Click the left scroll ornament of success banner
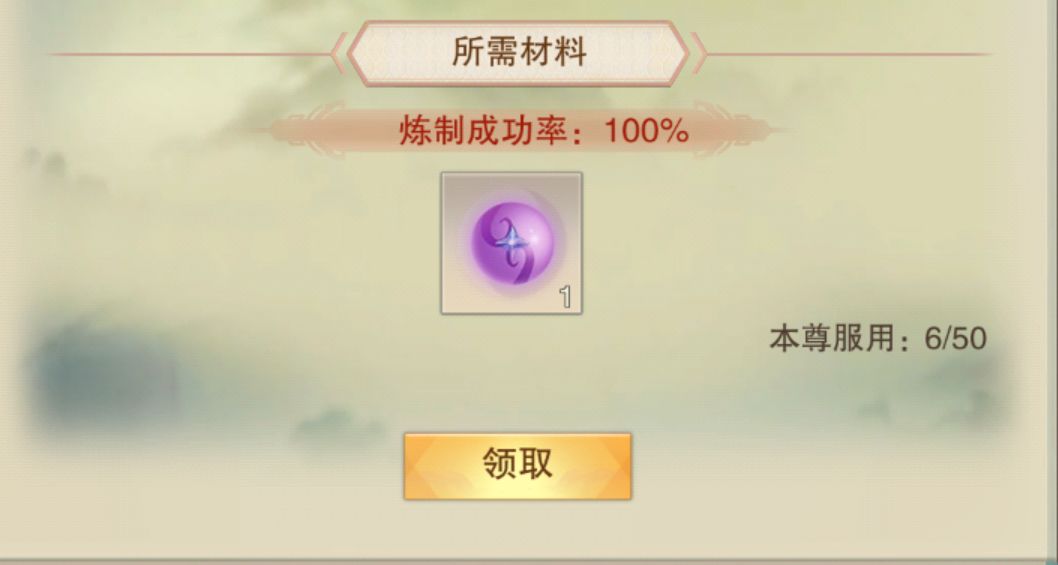This screenshot has width=1058, height=565. click(304, 130)
